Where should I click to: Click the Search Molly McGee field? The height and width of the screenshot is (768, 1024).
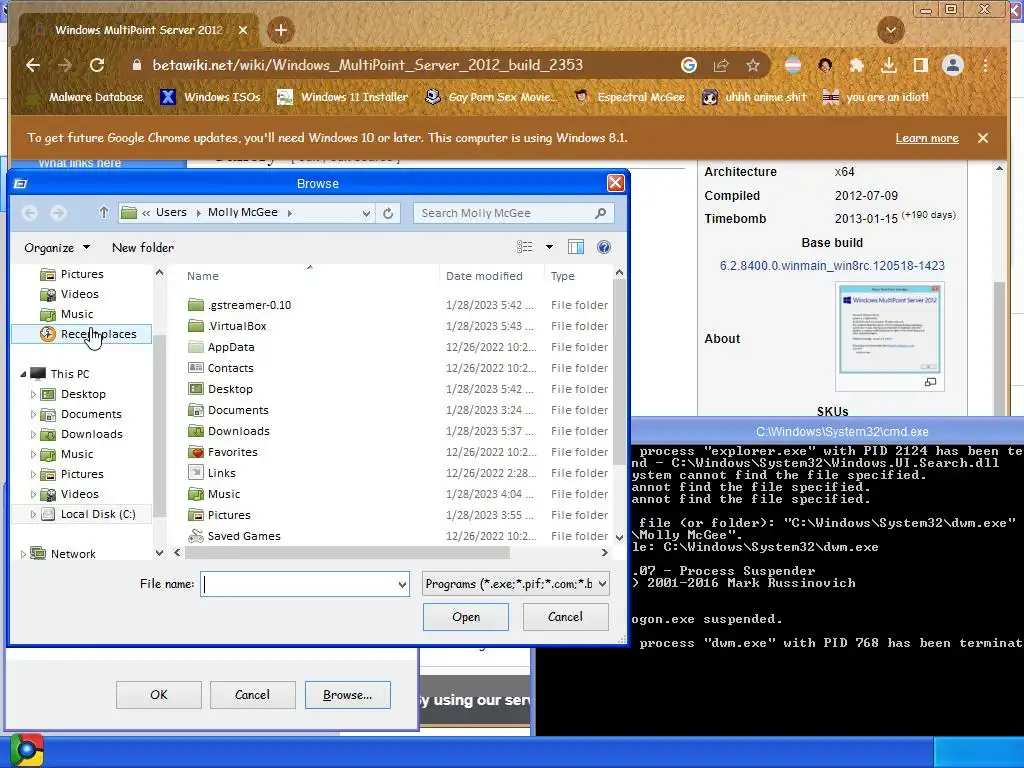click(x=513, y=213)
